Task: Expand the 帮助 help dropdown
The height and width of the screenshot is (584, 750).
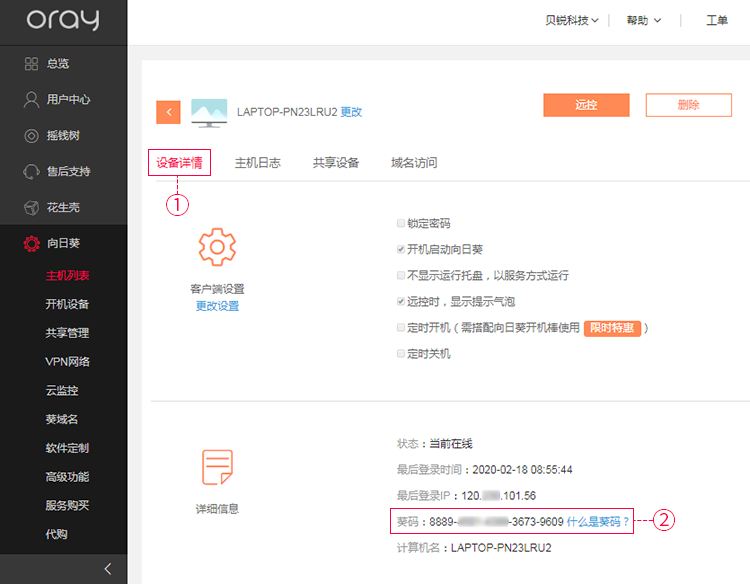Action: point(644,21)
